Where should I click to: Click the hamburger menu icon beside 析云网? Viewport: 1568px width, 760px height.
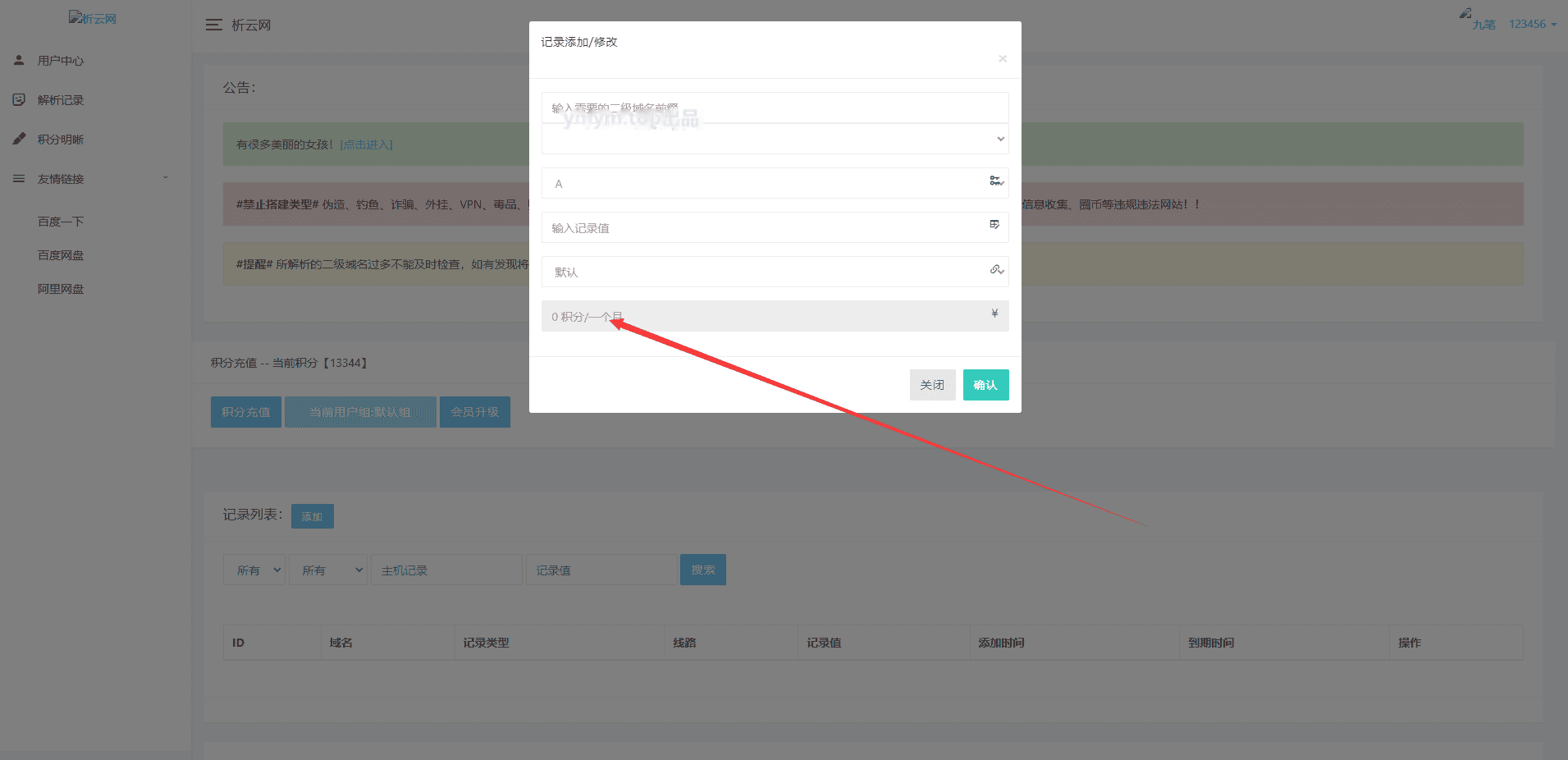coord(214,25)
